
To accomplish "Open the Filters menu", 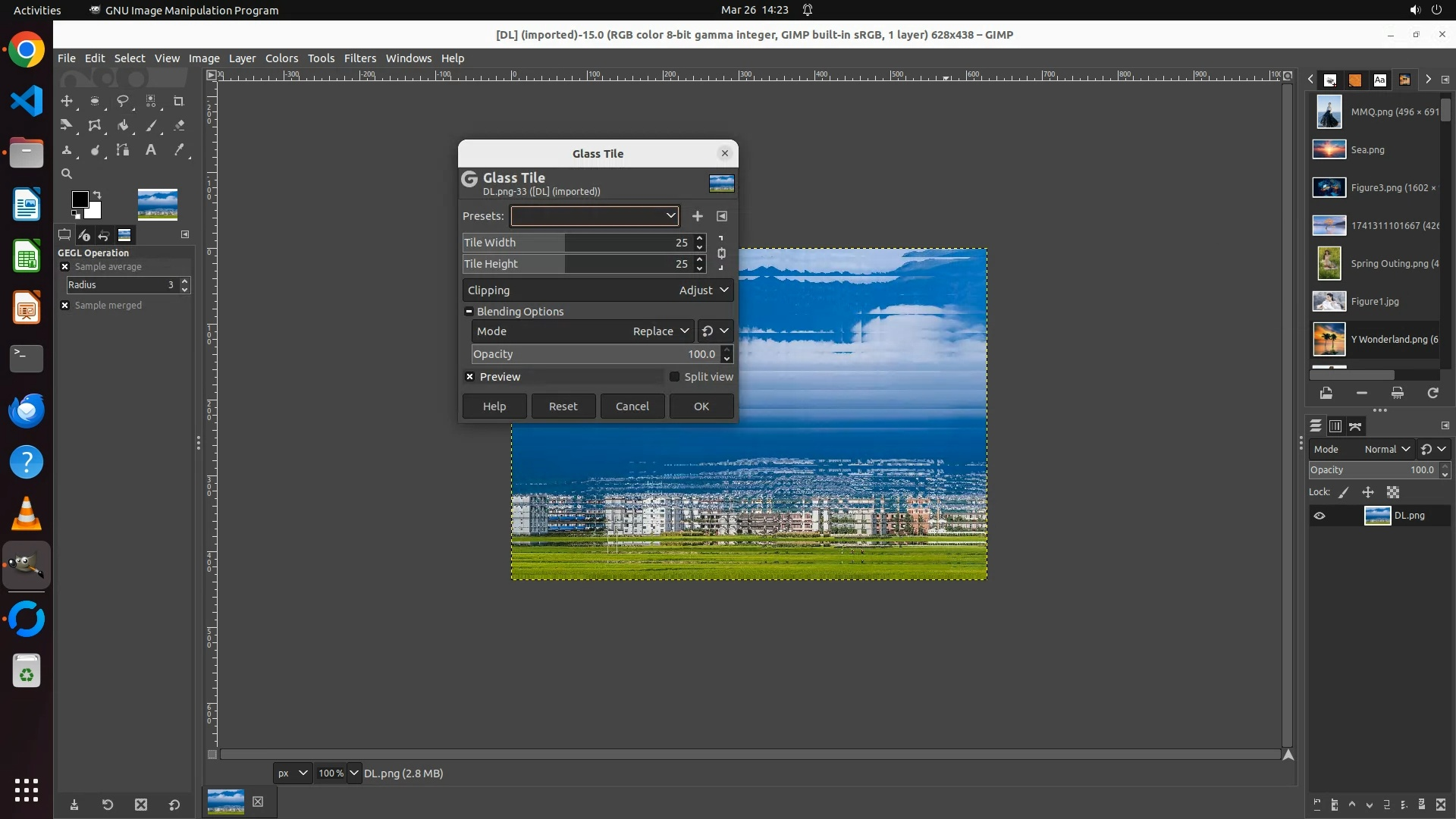I will click(x=359, y=58).
